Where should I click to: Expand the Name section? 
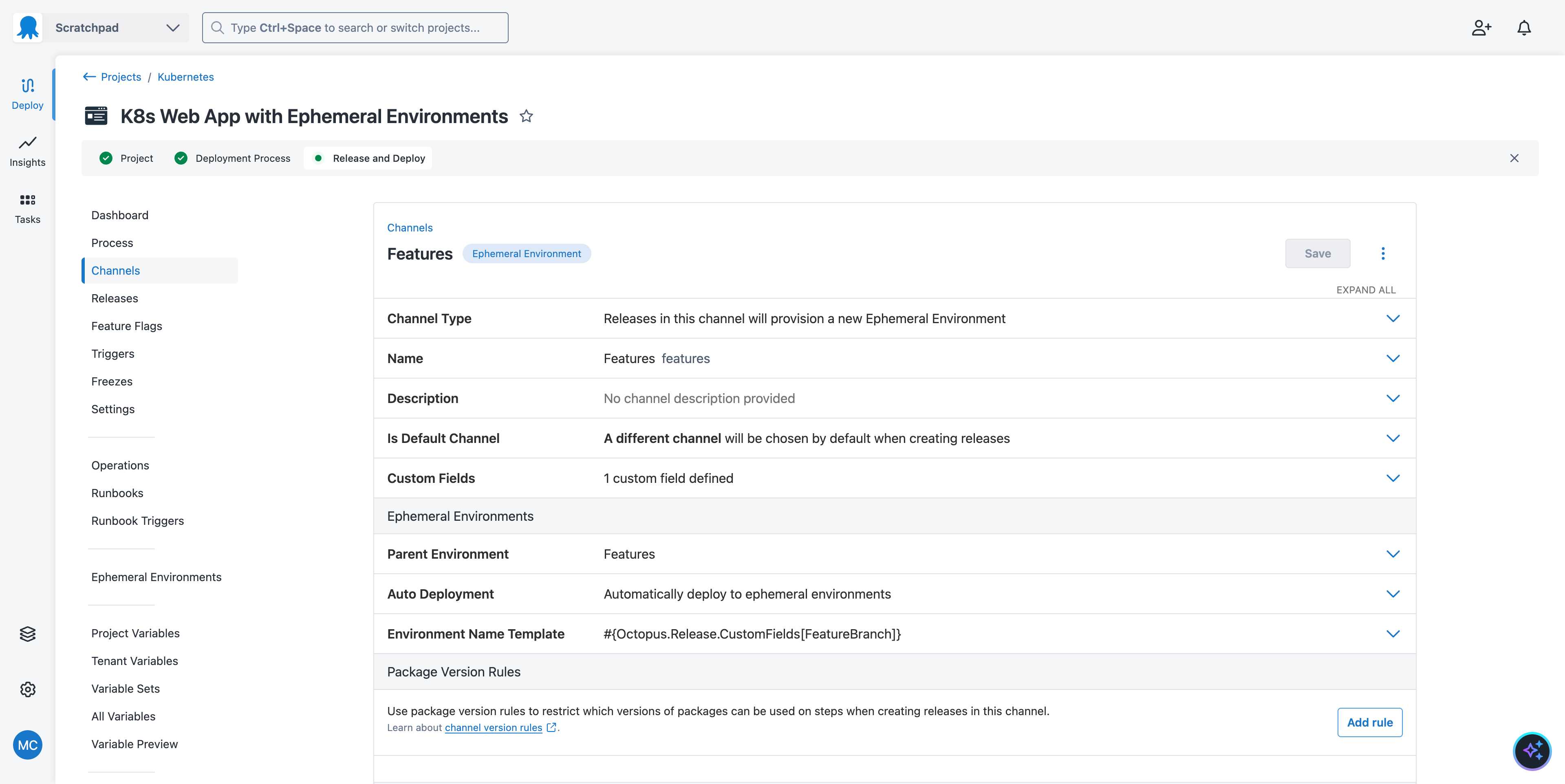(x=1393, y=359)
